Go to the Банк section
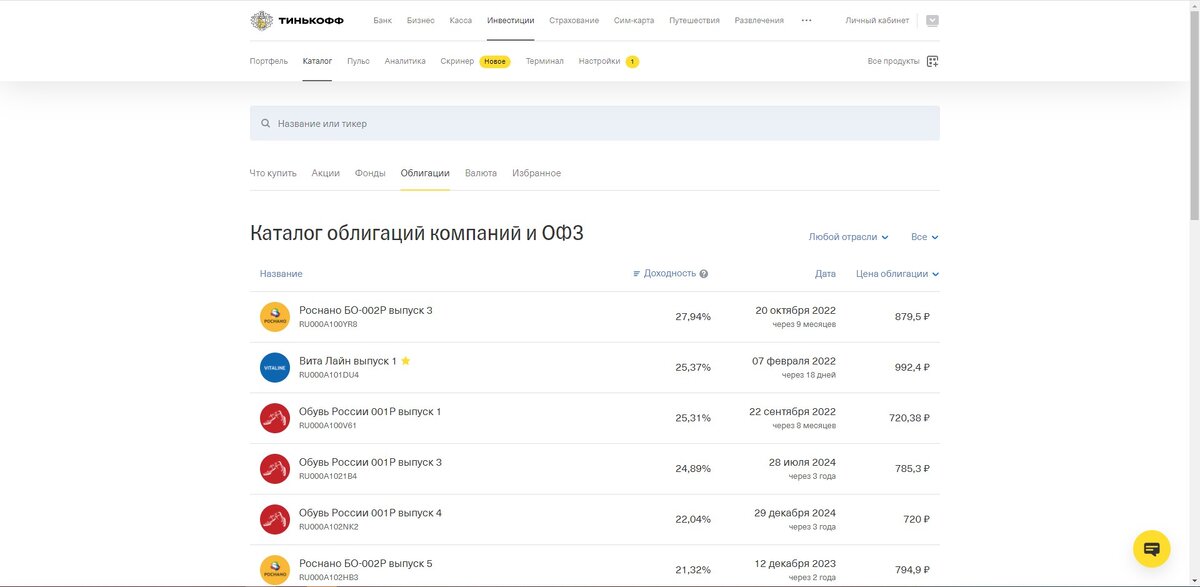This screenshot has width=1200, height=587. pyautogui.click(x=383, y=20)
